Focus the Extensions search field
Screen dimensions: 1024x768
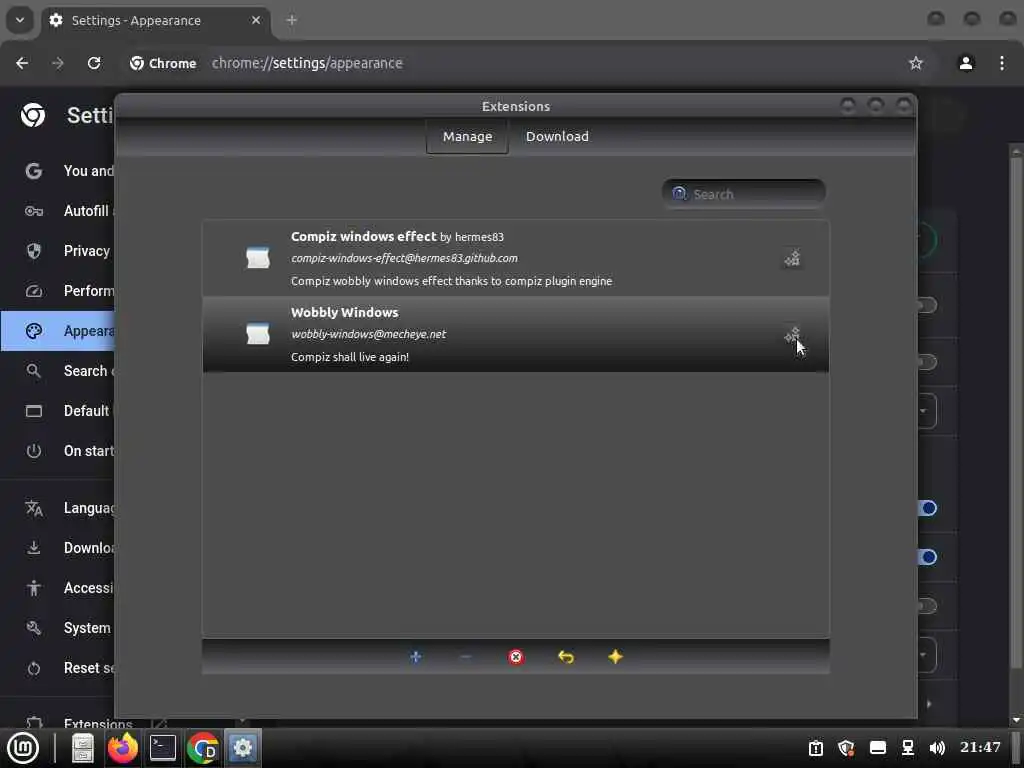744,194
